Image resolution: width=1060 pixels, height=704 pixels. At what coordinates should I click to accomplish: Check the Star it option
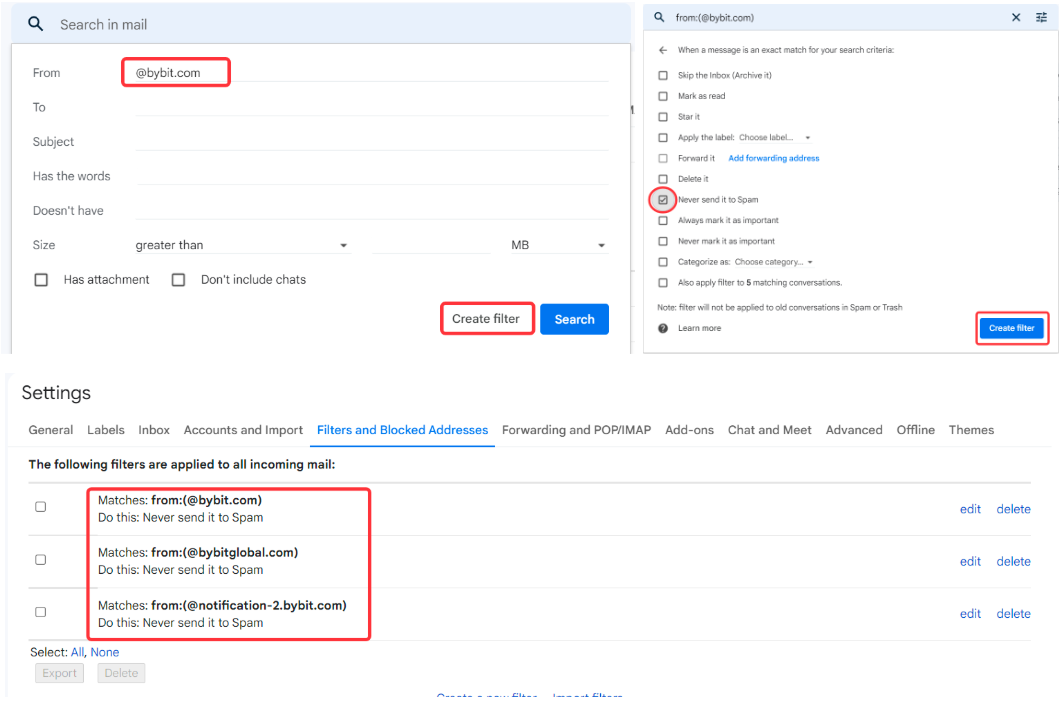(663, 117)
